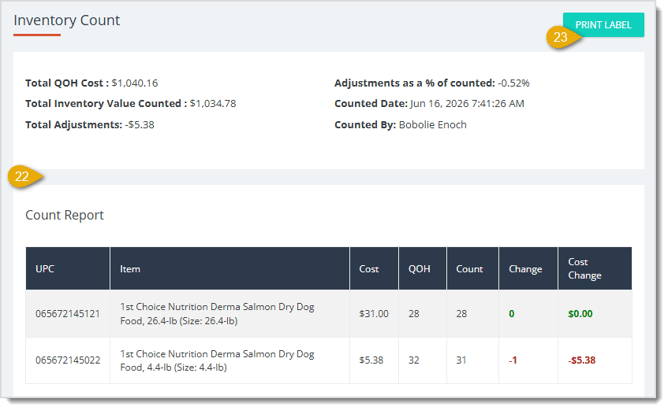Click the Counted By name Bobolie Enoch
This screenshot has width=668, height=410.
point(432,125)
